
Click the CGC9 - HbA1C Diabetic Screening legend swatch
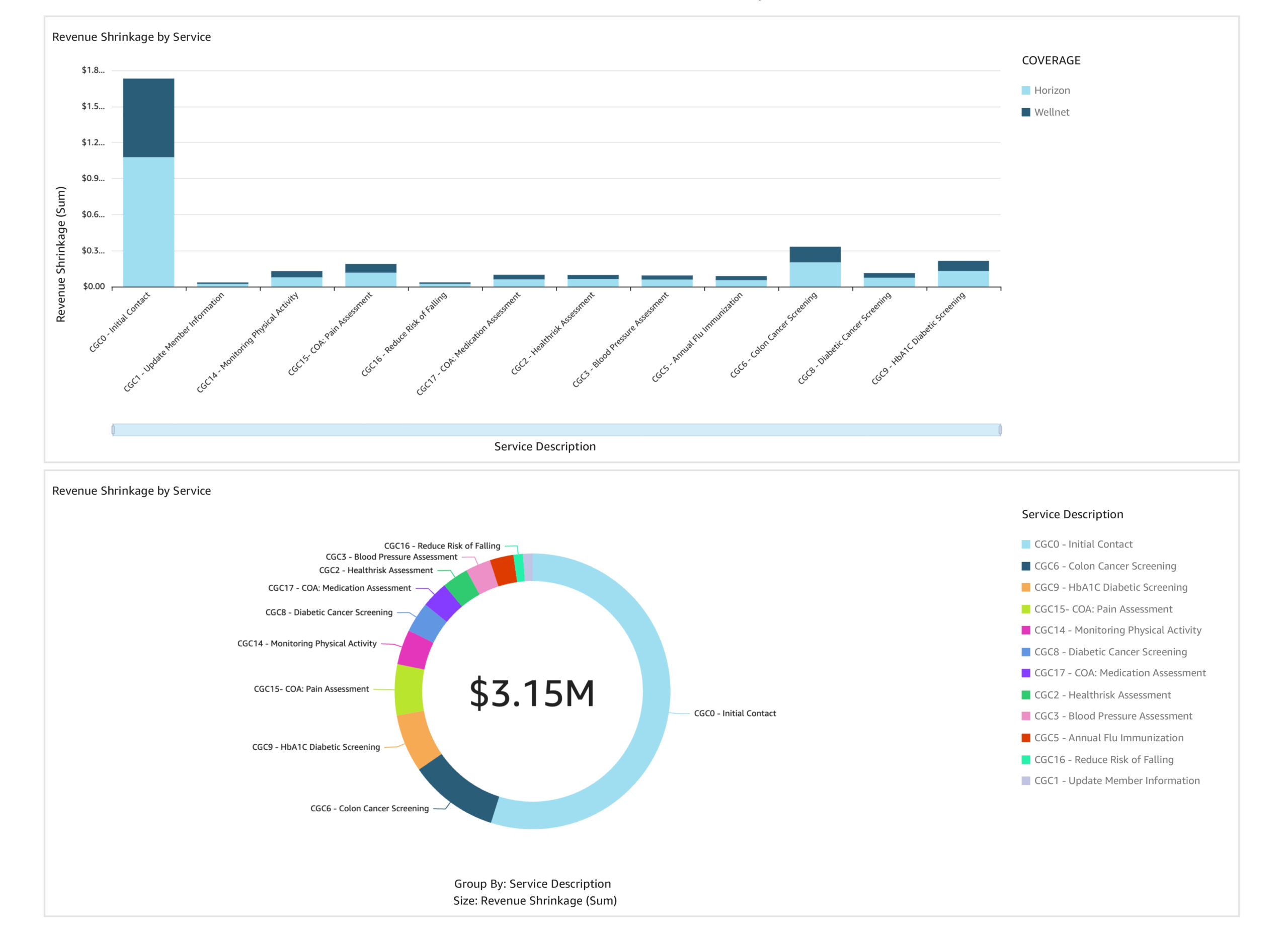tap(1026, 588)
